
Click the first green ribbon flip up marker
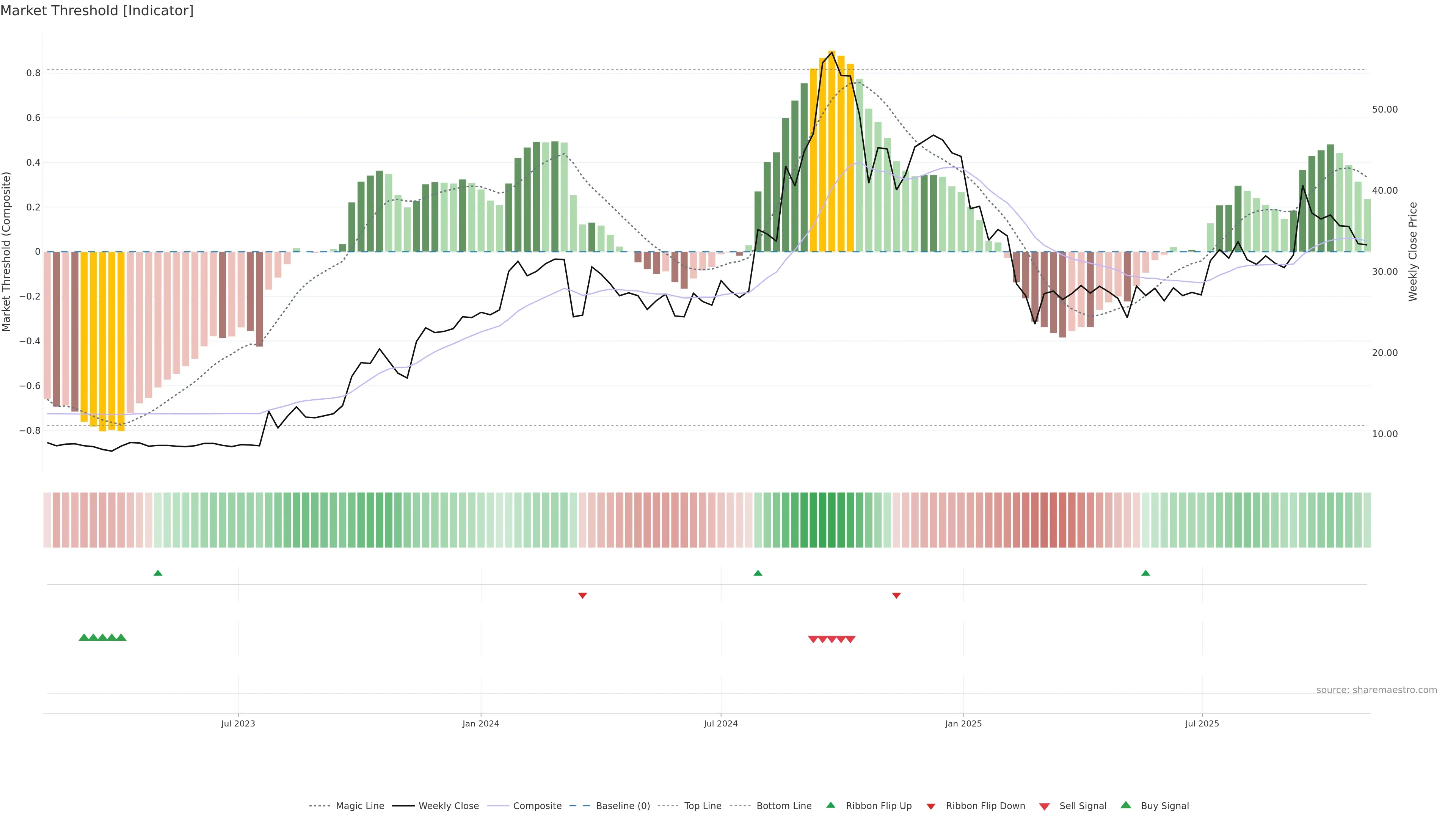click(x=158, y=573)
